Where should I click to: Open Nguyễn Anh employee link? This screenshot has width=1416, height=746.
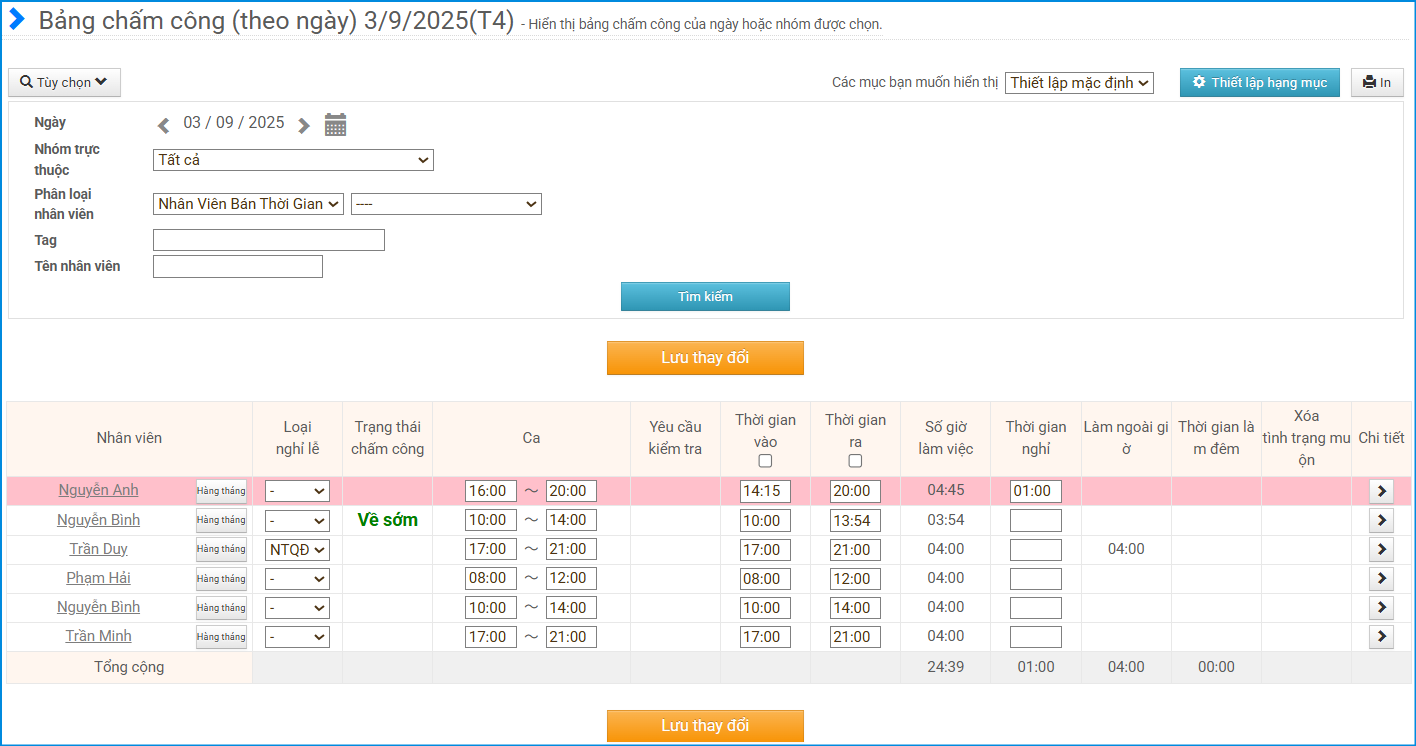point(98,490)
